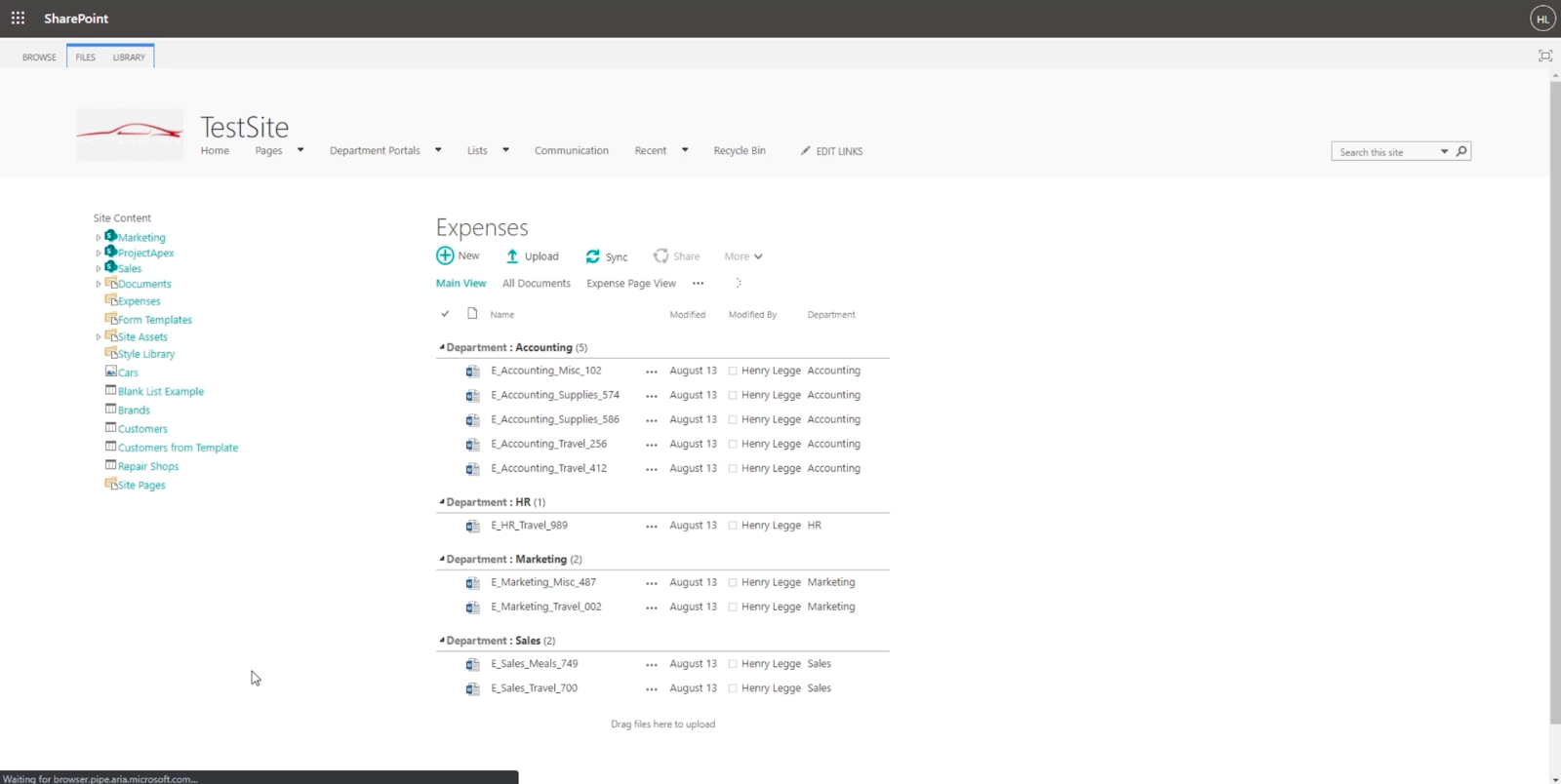Select the Expense Page View
Image resolution: width=1561 pixels, height=784 pixels.
pyautogui.click(x=631, y=284)
